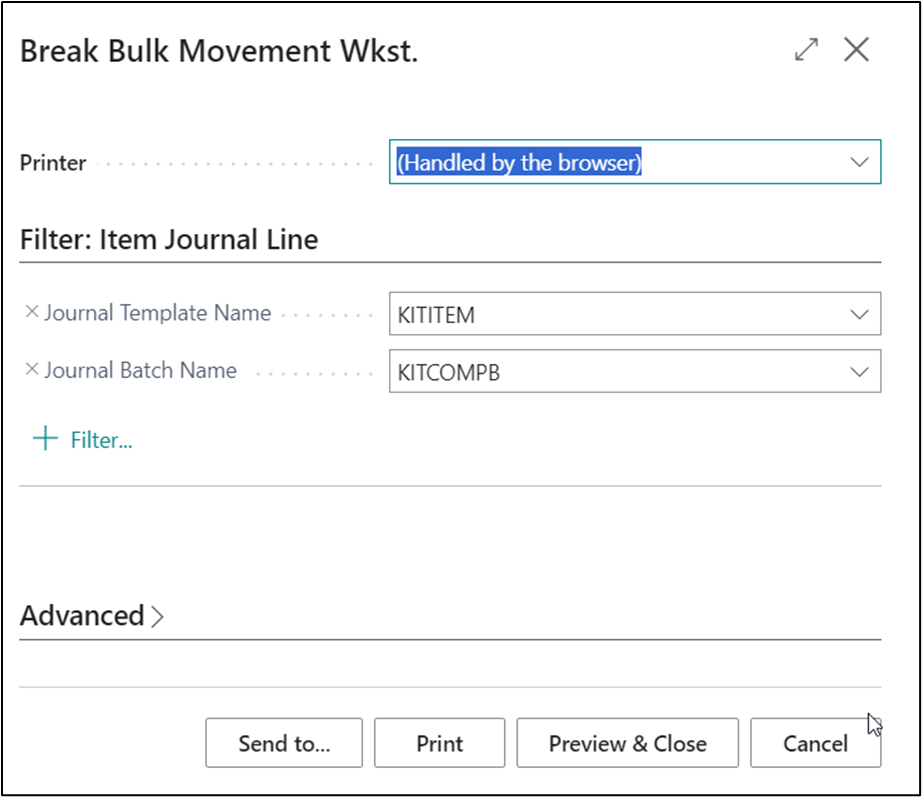
Task: Open the Journal Batch Name dropdown arrow
Action: (859, 372)
